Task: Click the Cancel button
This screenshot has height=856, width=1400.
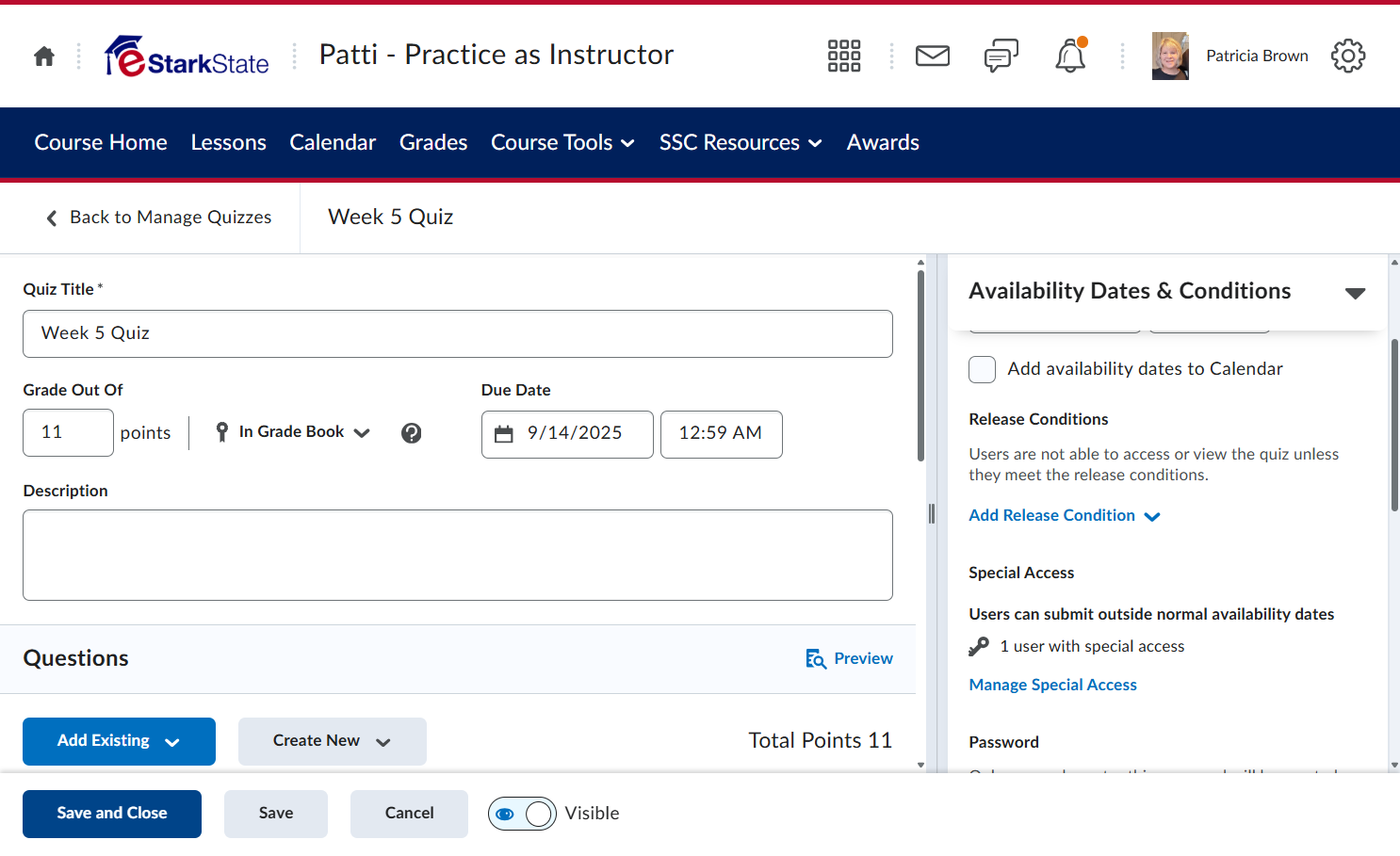Action: click(x=409, y=814)
